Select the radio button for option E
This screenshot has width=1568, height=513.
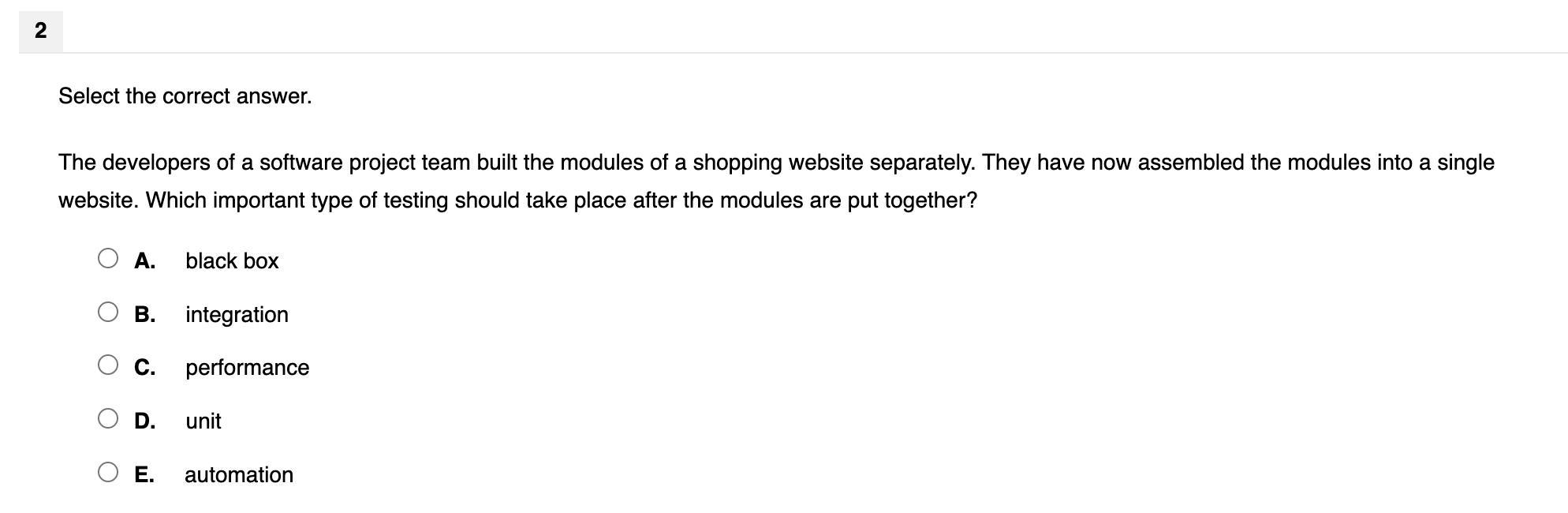pos(108,472)
